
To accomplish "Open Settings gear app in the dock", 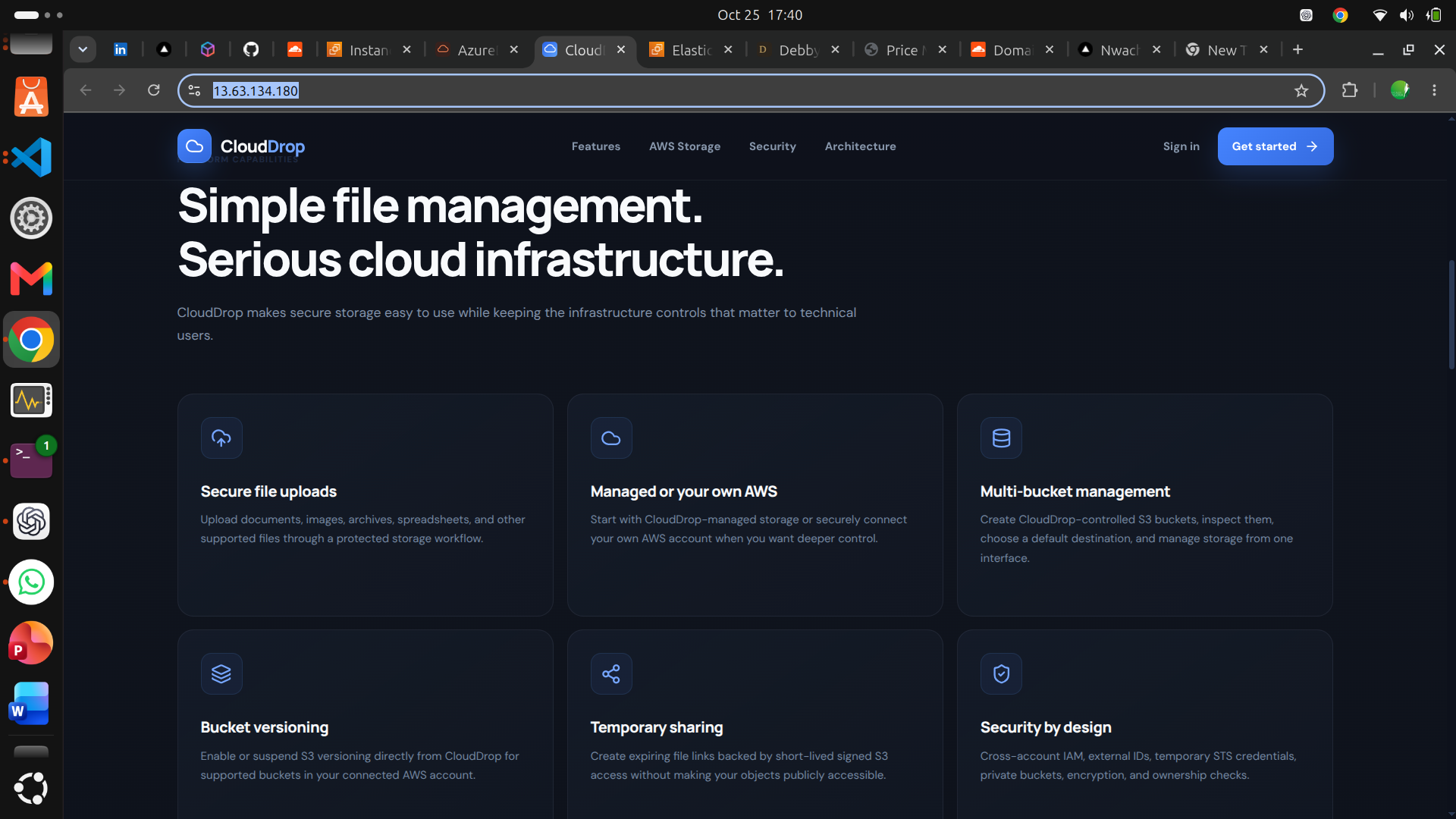I will (x=31, y=218).
